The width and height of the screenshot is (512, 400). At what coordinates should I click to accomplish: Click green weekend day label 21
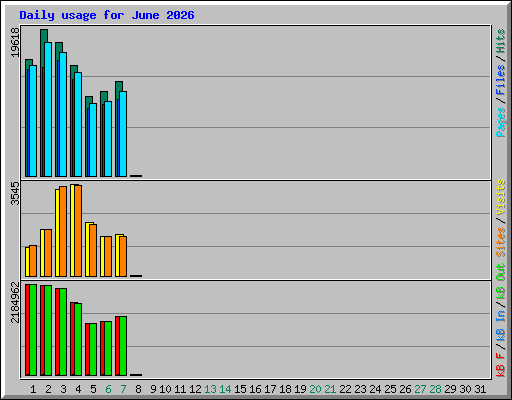click(330, 389)
